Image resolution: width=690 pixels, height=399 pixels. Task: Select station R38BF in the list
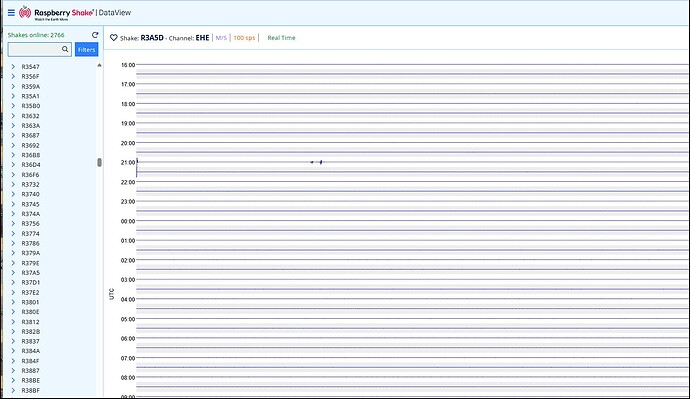pos(30,391)
